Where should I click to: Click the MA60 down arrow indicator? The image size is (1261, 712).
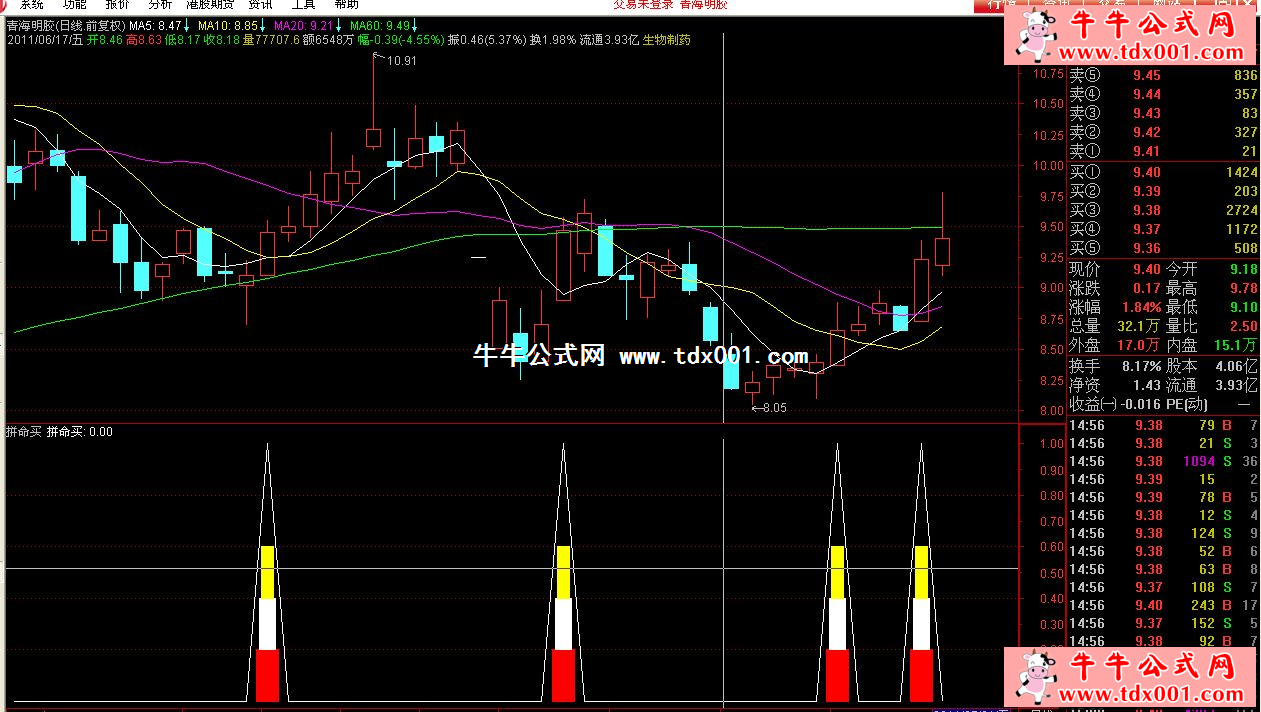point(414,25)
